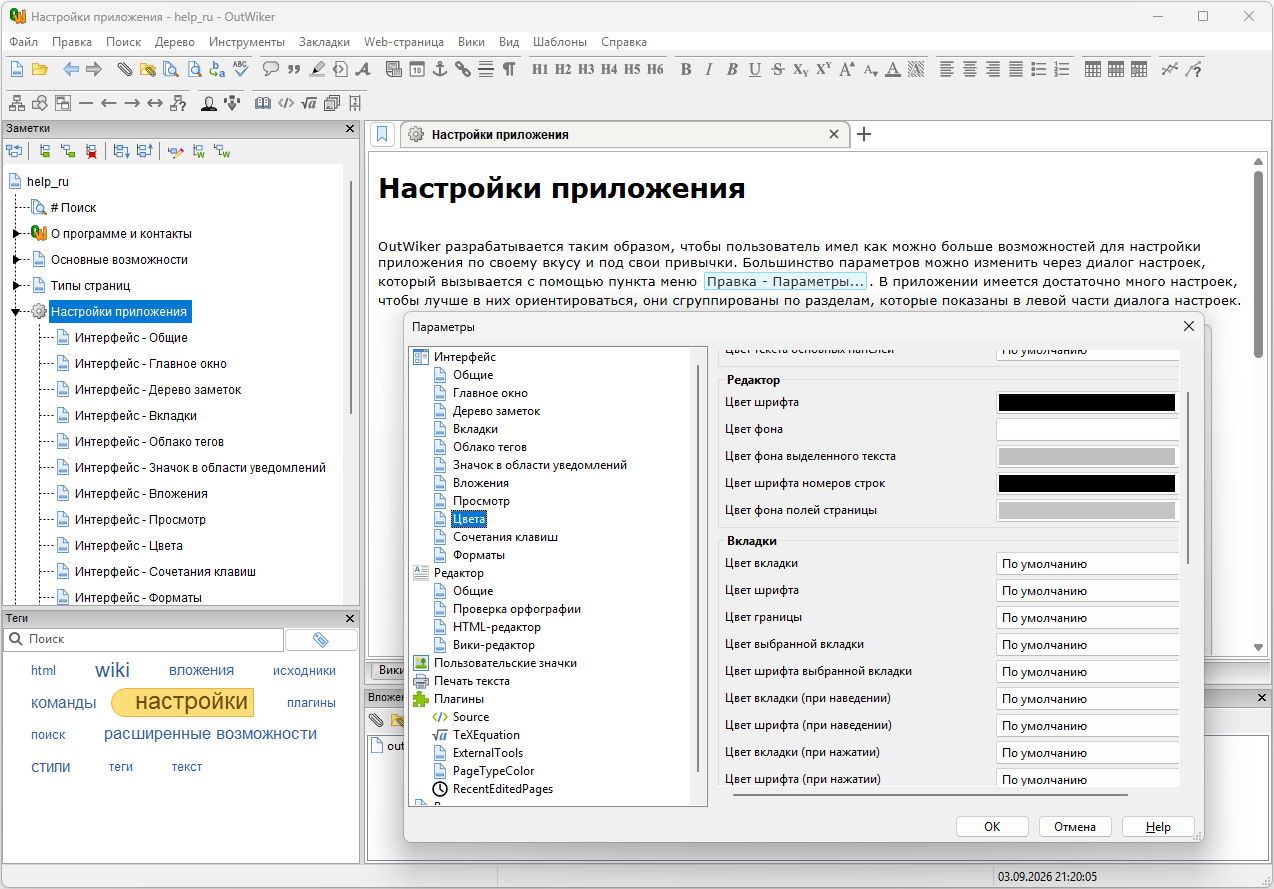Open the Инструменты menu
The width and height of the screenshot is (1274, 889).
pos(247,42)
